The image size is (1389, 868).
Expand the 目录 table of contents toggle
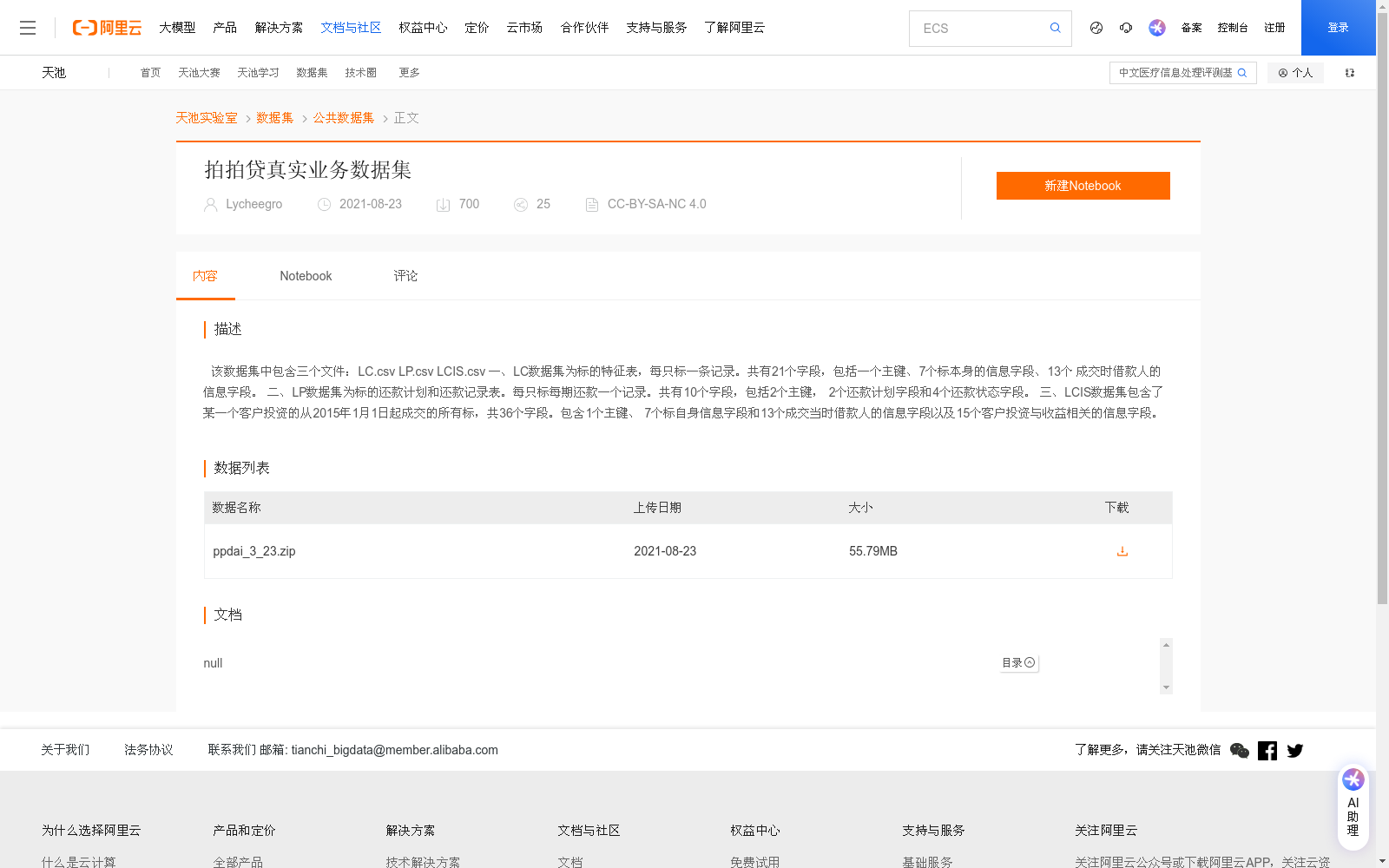tap(1018, 663)
